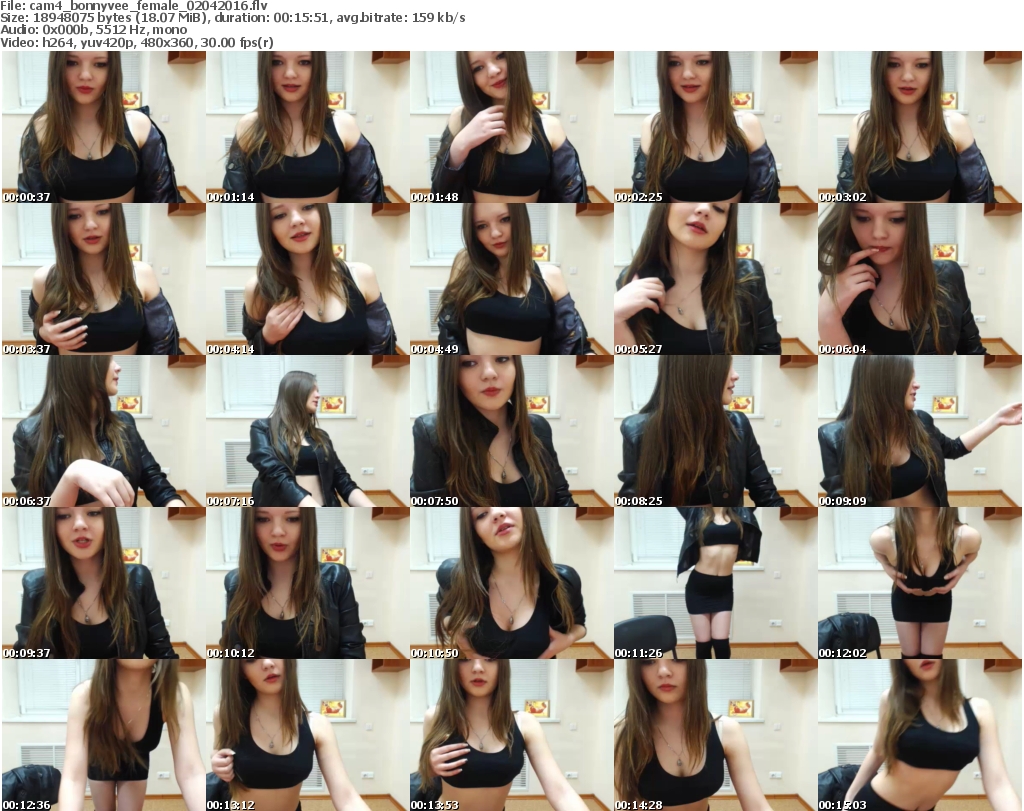View the frame labeled 00:15:03

coord(920,735)
